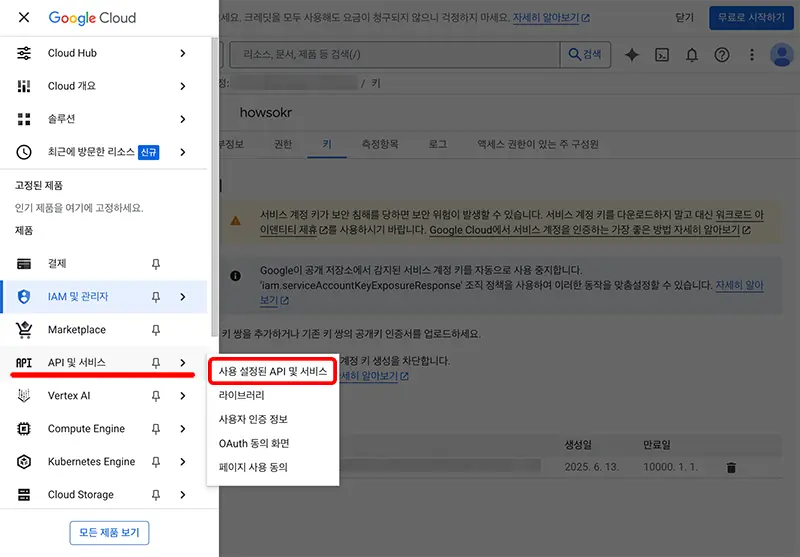Click the Kubernetes Engine hexagon icon

[24, 462]
